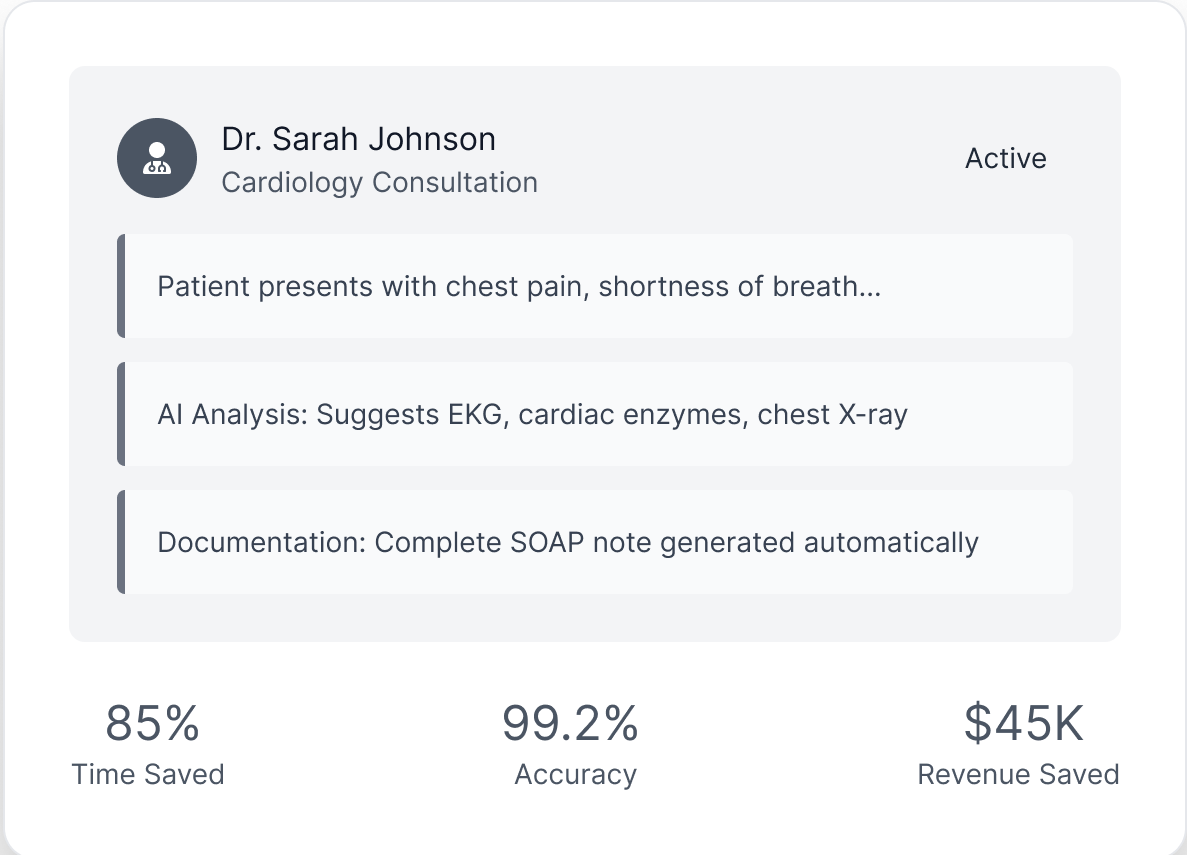
Task: Click the accent bar of patient note
Action: (x=121, y=287)
